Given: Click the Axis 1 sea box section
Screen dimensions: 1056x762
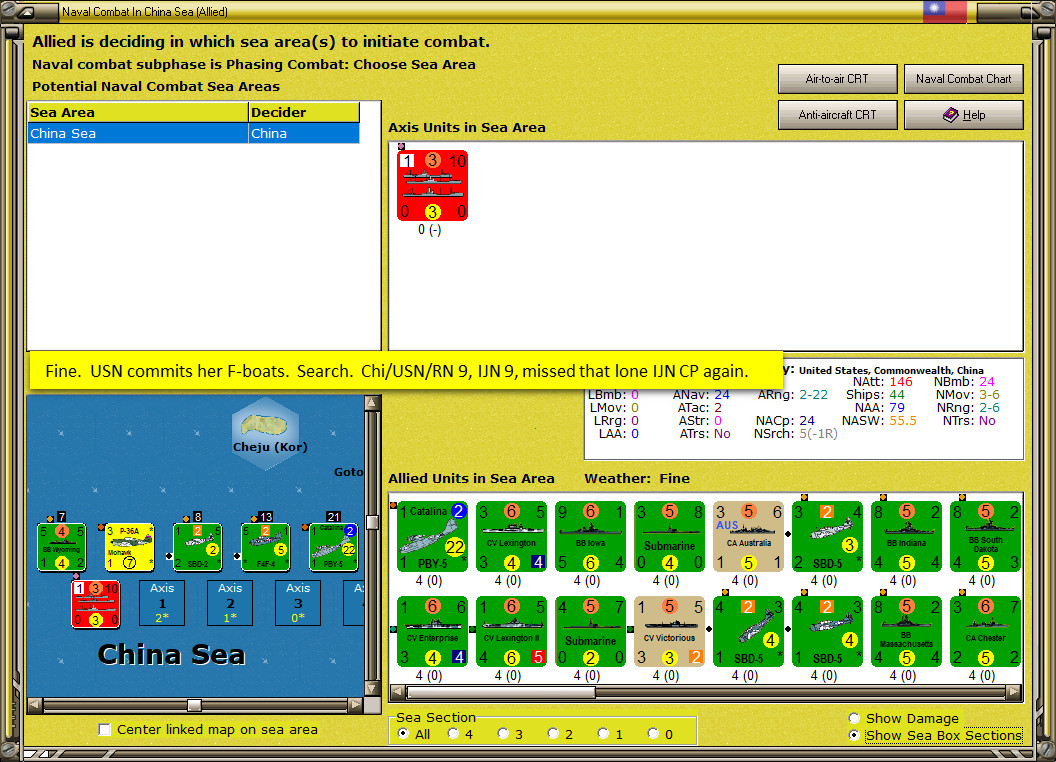Looking at the screenshot, I should 162,603.
